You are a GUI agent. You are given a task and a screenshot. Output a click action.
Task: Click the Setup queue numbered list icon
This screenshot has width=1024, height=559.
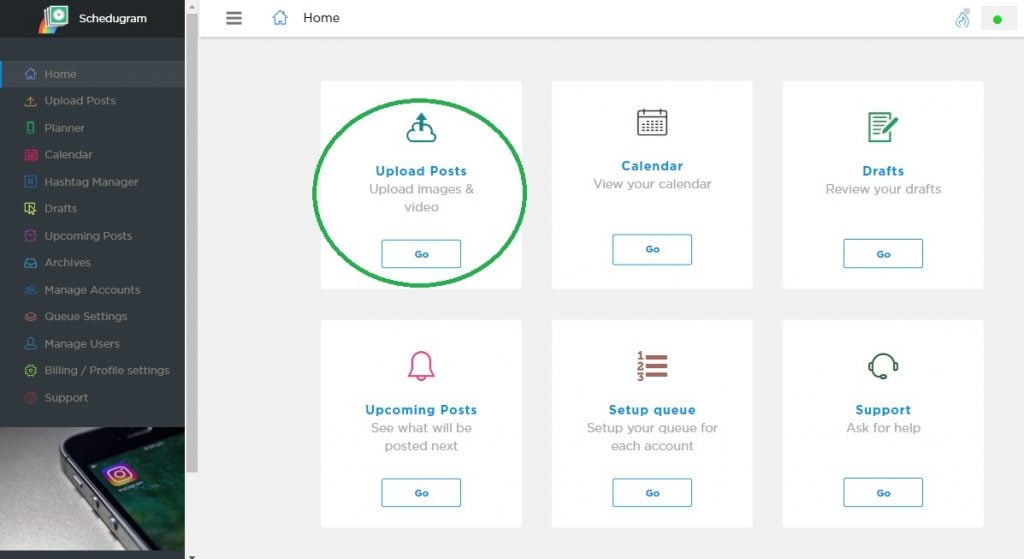(x=652, y=366)
